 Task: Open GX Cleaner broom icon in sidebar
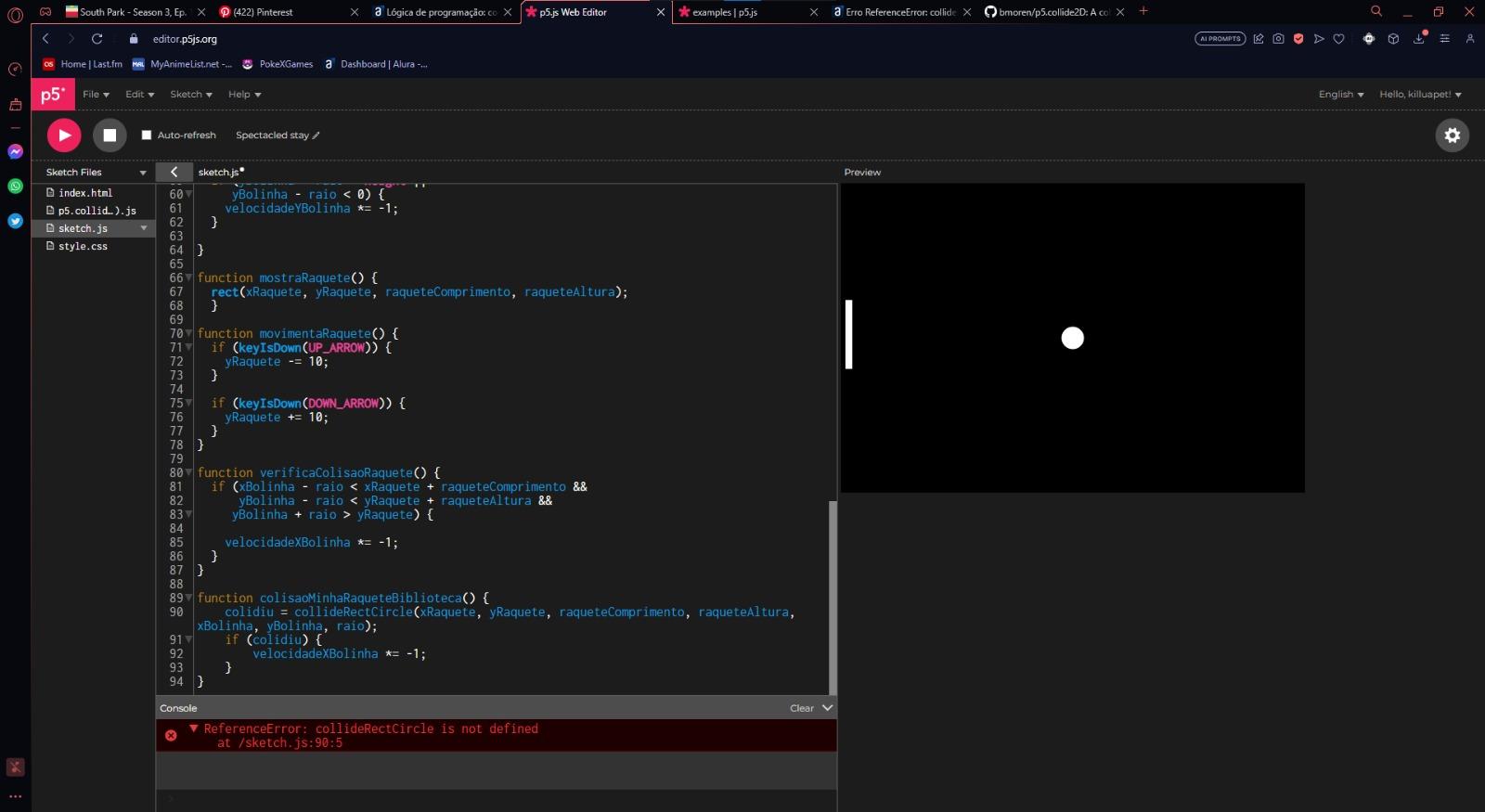tap(15, 105)
